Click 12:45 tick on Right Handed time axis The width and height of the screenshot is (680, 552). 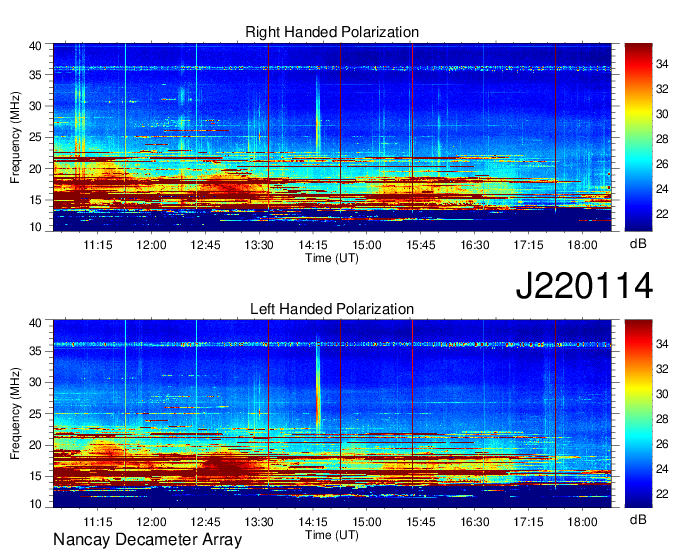coord(205,245)
